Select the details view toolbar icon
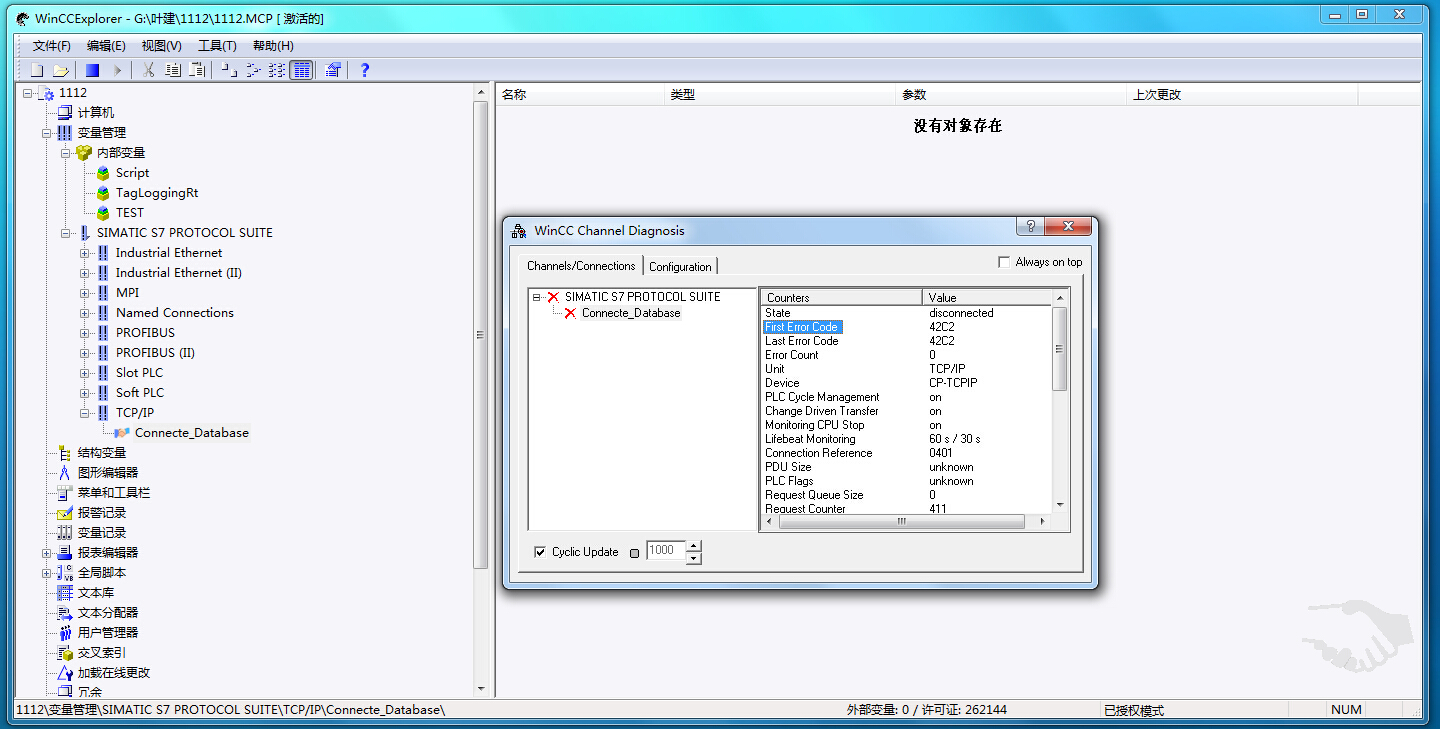 301,70
